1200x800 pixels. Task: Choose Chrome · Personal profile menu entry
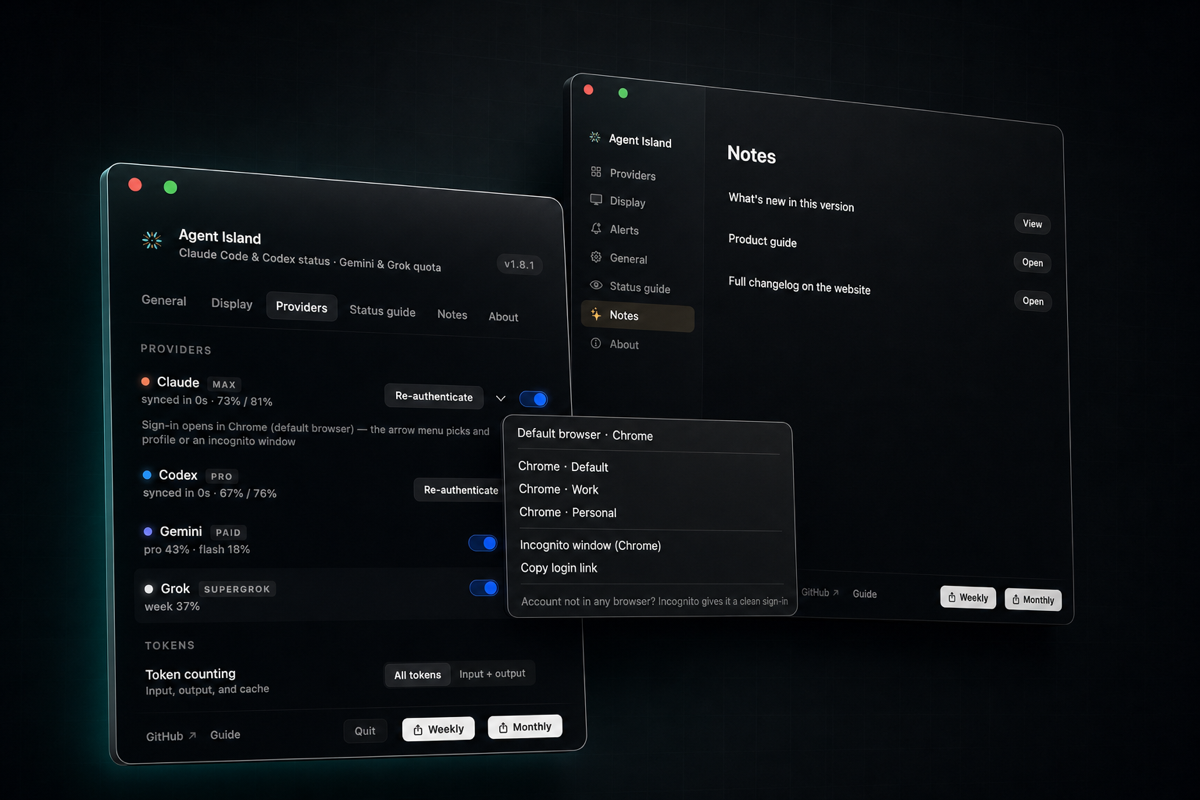pos(567,512)
